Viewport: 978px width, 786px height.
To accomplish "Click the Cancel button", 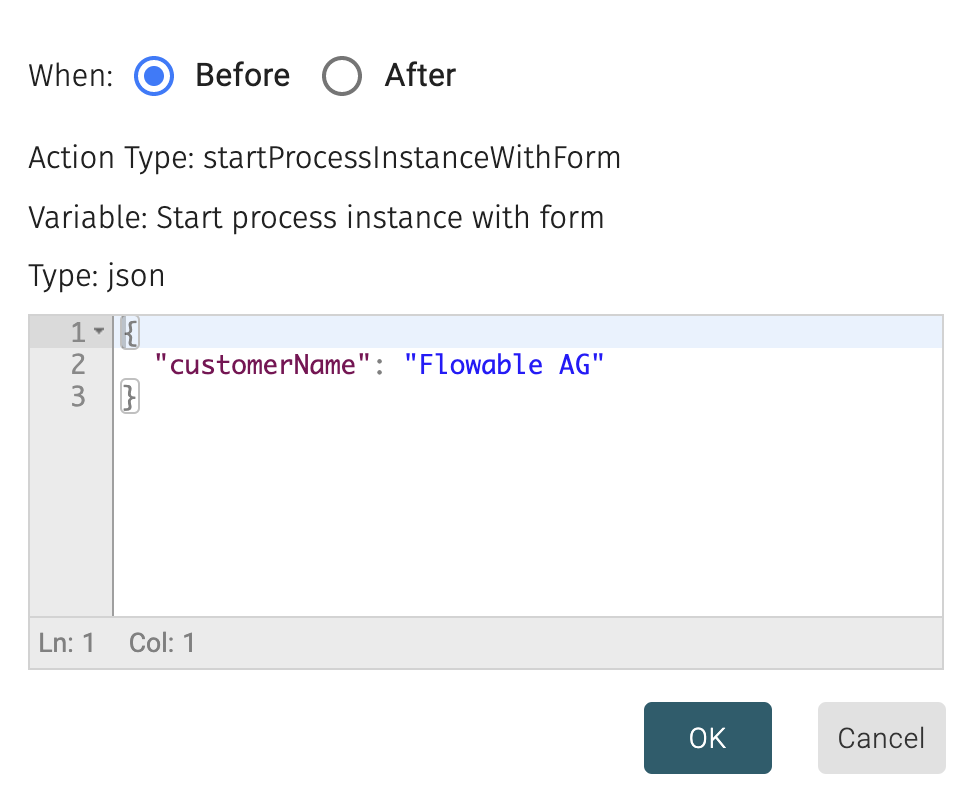I will click(881, 738).
